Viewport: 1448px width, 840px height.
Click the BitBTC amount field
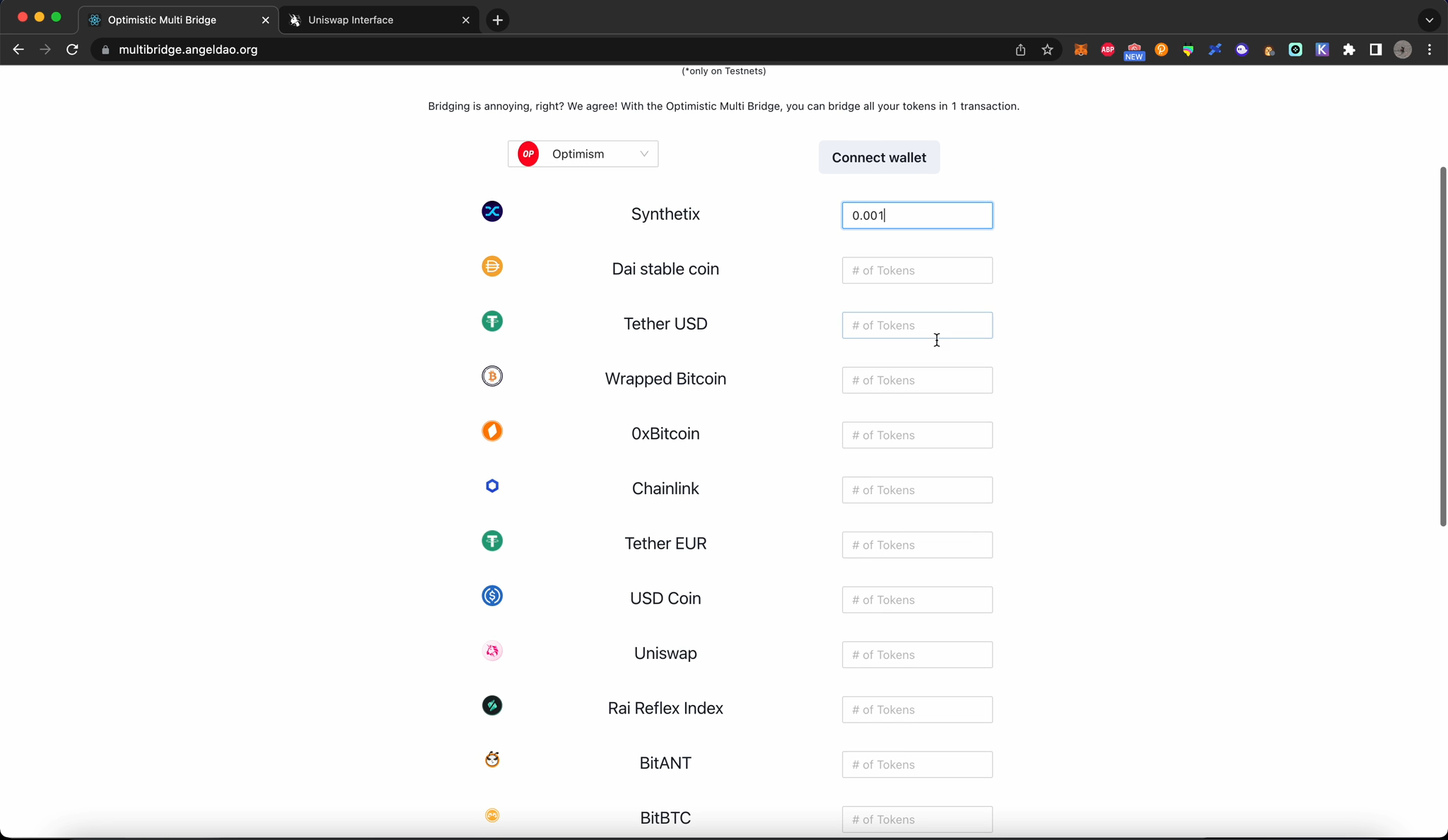tap(917, 819)
